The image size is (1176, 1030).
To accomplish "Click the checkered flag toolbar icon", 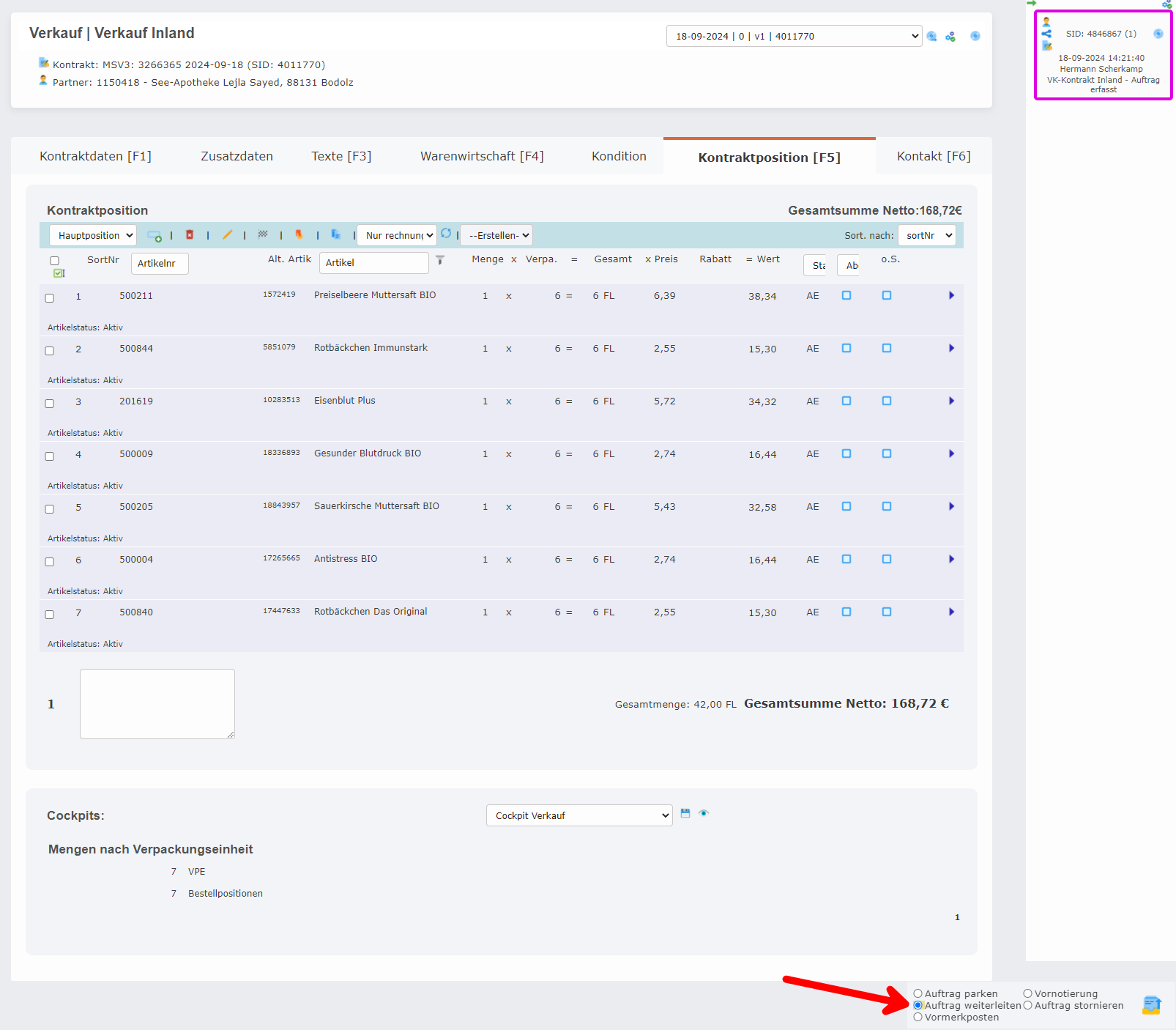I will [263, 235].
